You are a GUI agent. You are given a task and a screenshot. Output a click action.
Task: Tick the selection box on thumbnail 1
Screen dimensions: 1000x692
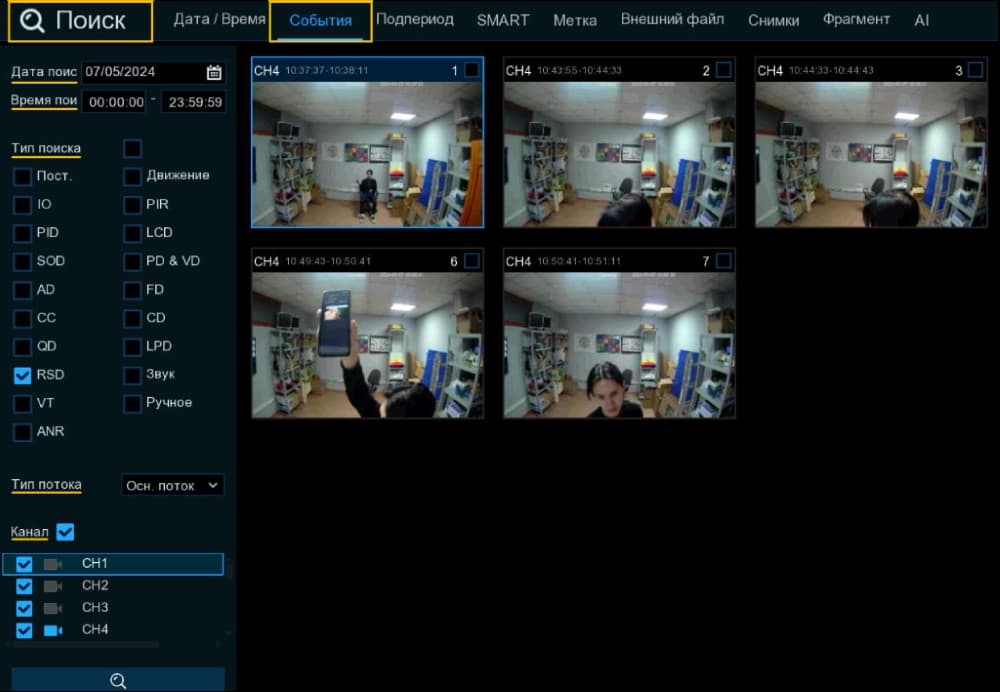pyautogui.click(x=471, y=70)
